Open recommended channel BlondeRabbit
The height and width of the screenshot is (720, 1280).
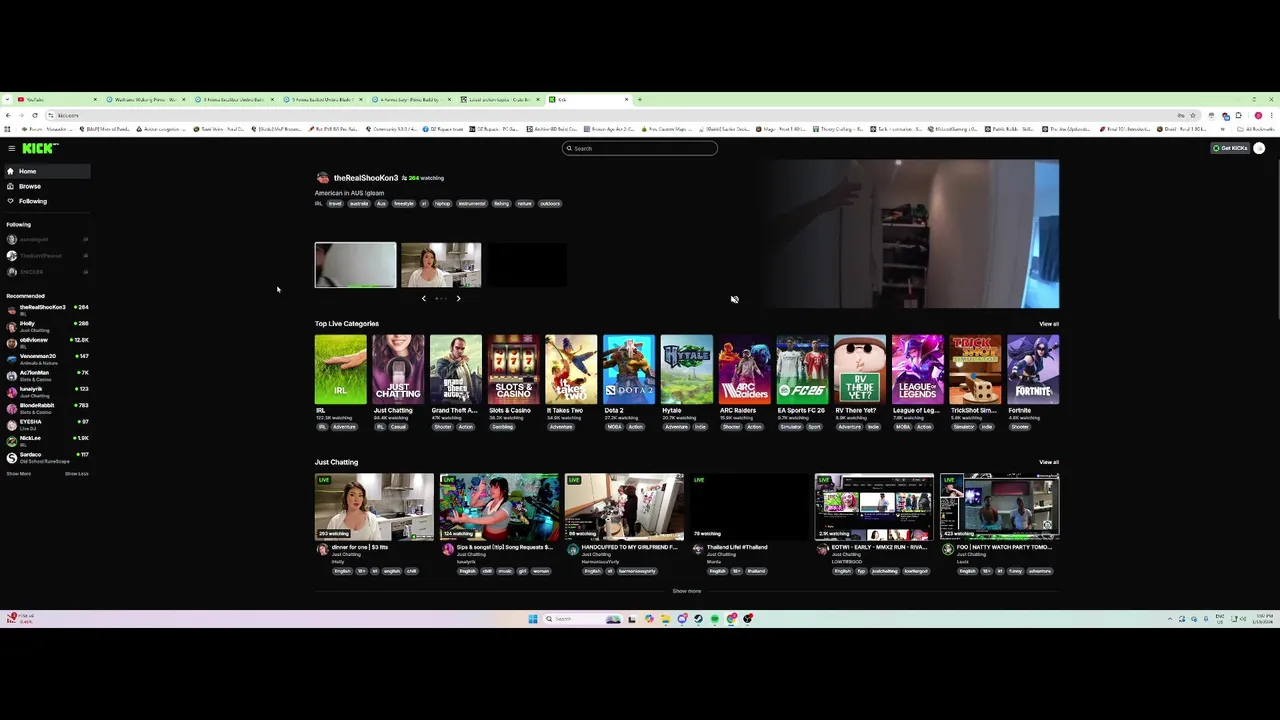pyautogui.click(x=46, y=407)
